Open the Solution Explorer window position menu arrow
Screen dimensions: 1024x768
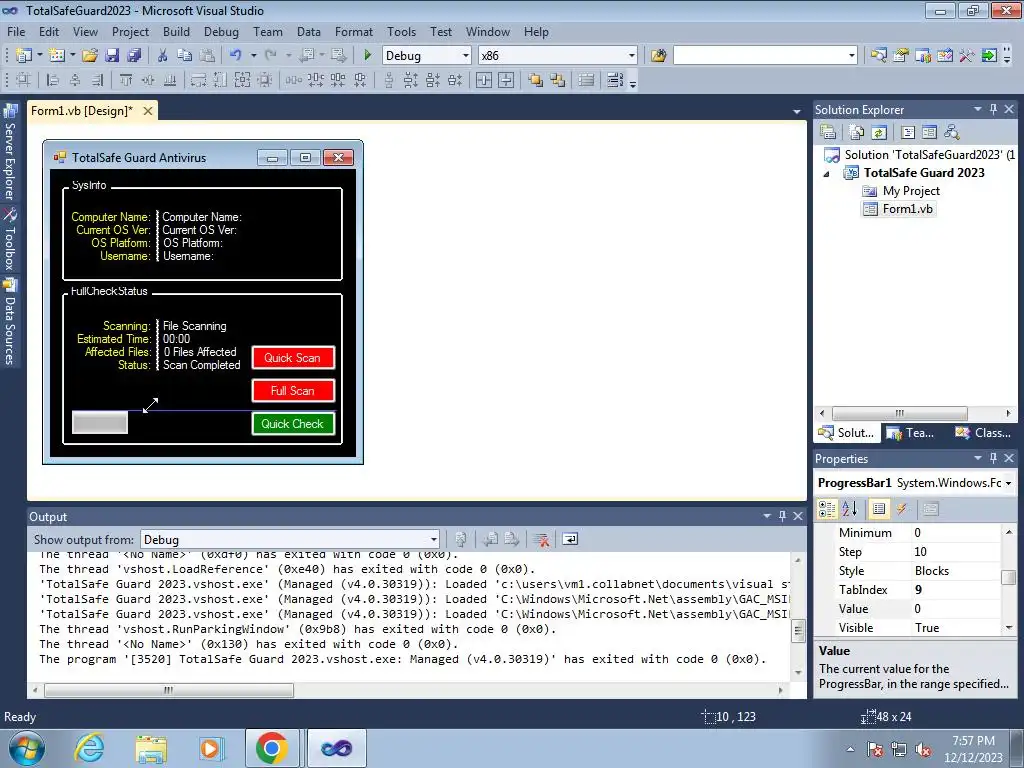coord(978,110)
